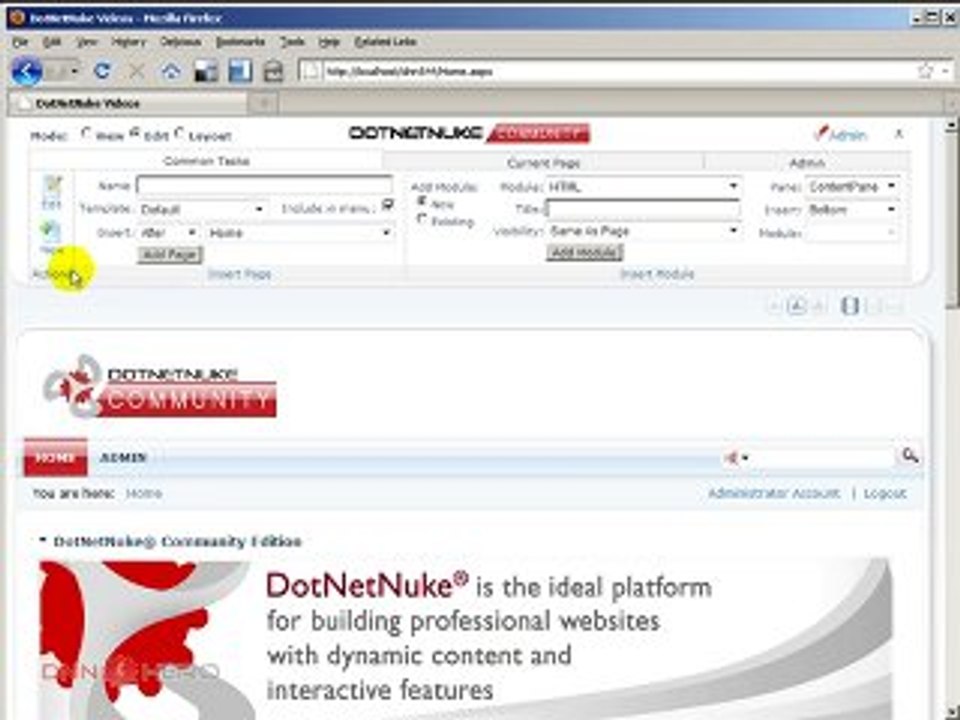This screenshot has height=720, width=960.
Task: Click the Stop loading X icon
Action: tap(137, 71)
